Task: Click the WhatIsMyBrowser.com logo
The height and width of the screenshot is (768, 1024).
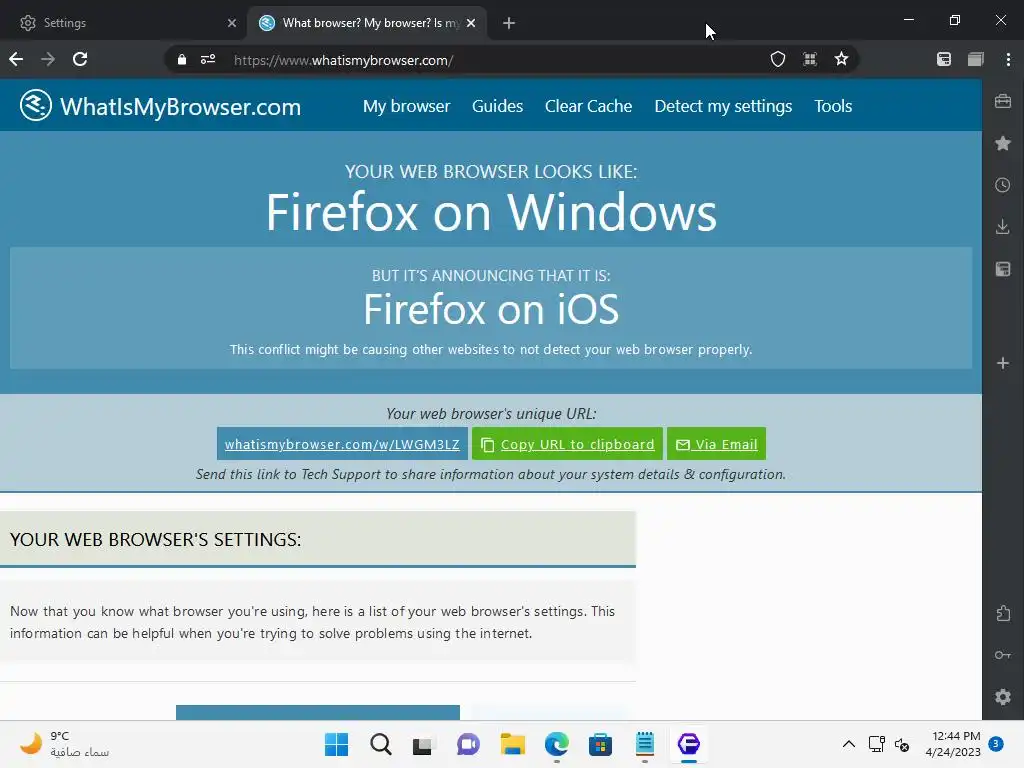Action: pyautogui.click(x=161, y=106)
